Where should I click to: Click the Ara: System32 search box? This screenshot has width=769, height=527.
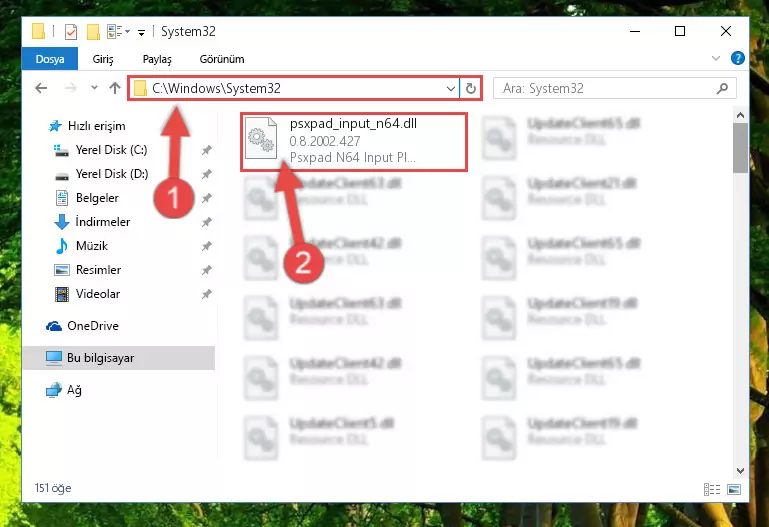coord(615,88)
